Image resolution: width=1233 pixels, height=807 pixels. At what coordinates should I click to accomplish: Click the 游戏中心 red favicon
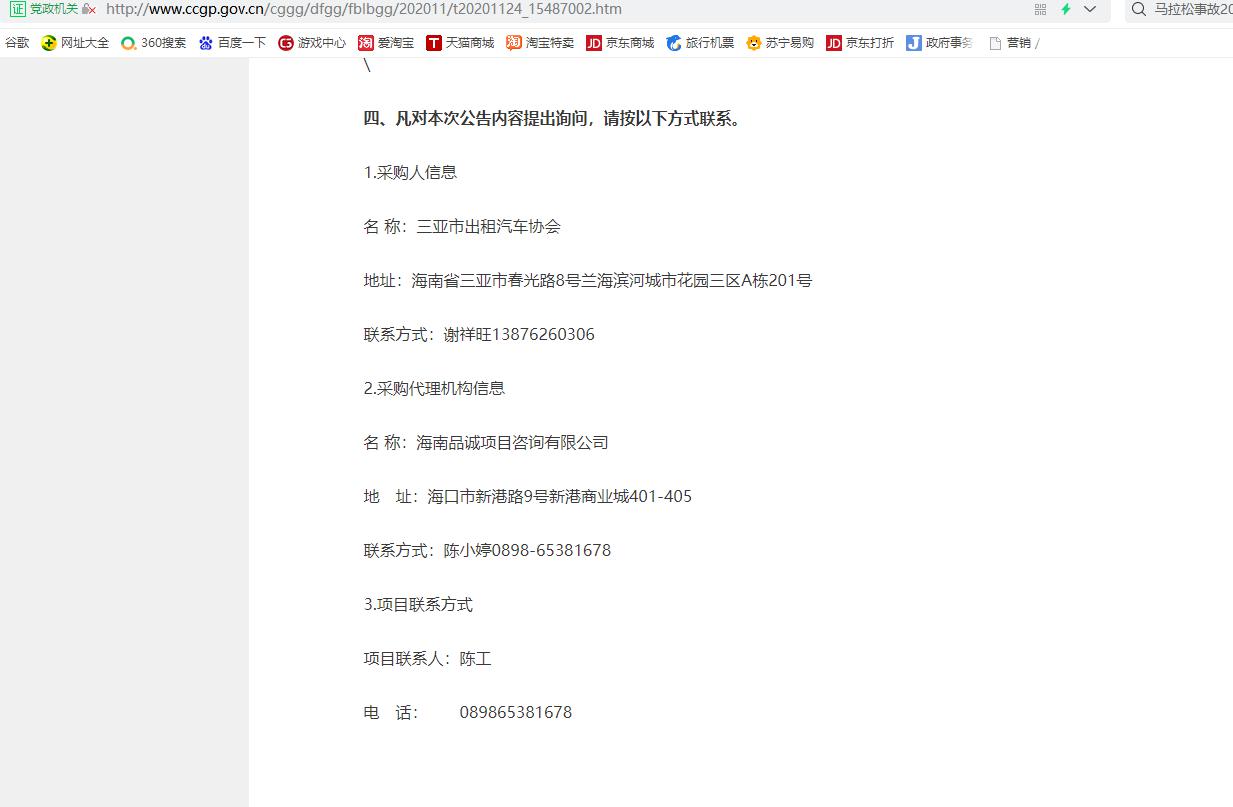point(286,43)
